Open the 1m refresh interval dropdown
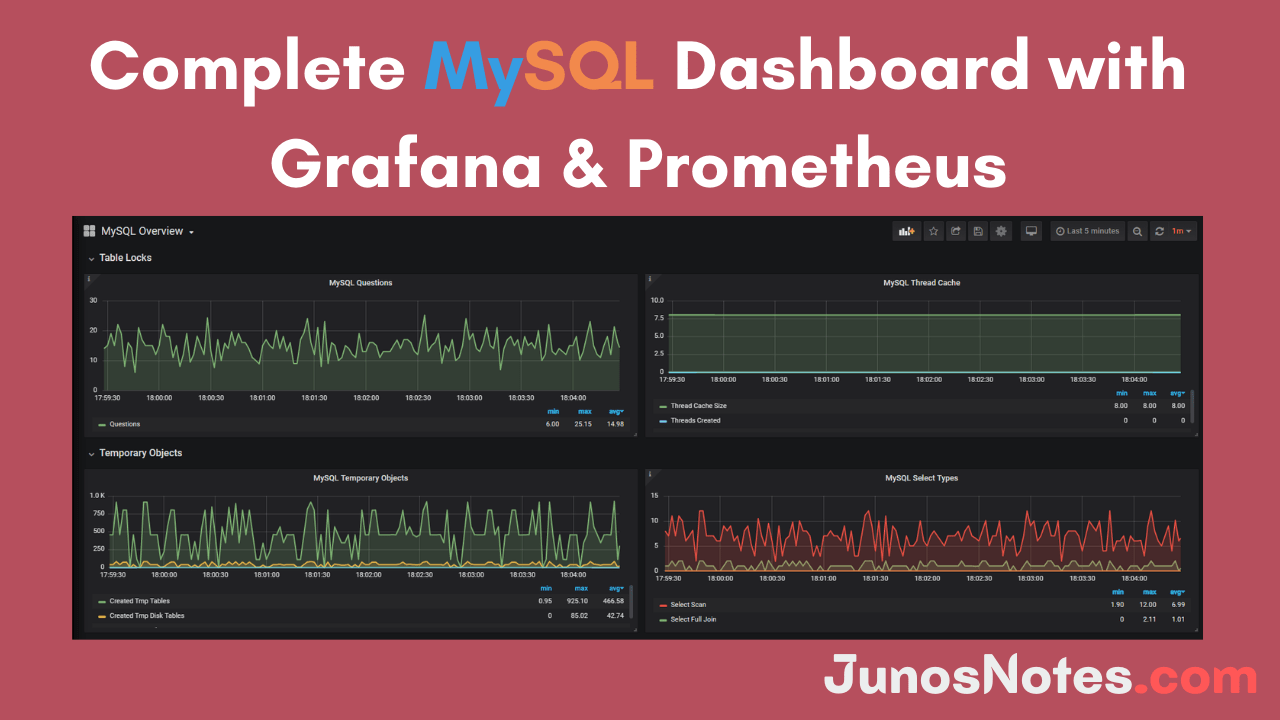Screen dimensions: 1280x720 click(x=1182, y=231)
